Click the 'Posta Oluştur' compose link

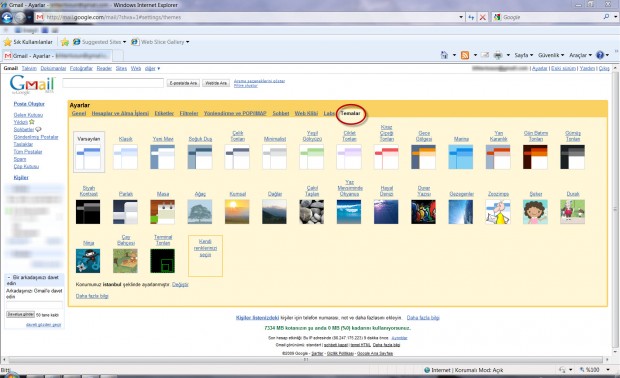(29, 104)
